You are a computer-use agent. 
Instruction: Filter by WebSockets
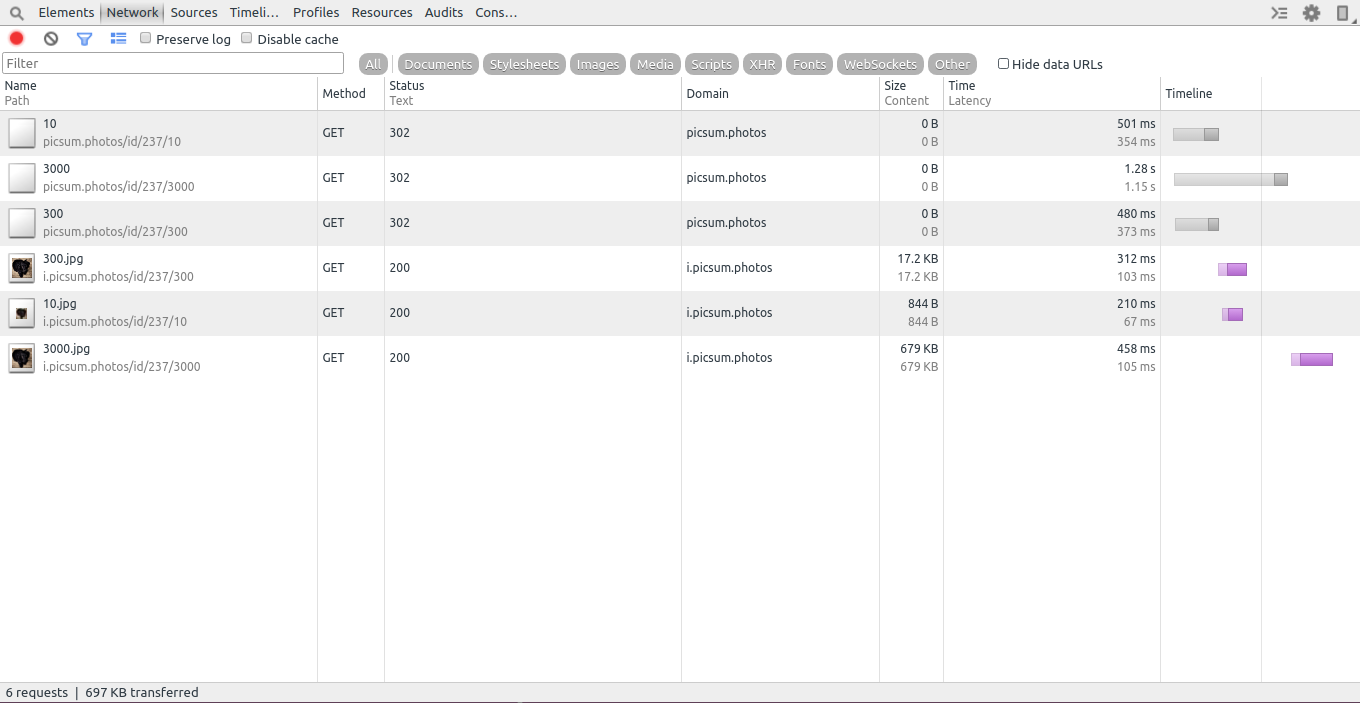pos(880,64)
